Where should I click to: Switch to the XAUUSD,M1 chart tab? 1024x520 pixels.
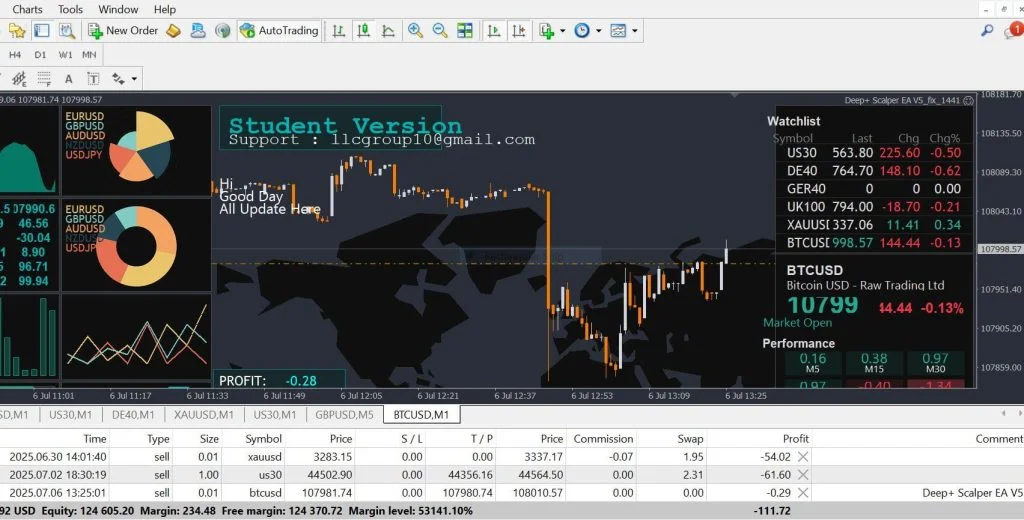tap(204, 414)
